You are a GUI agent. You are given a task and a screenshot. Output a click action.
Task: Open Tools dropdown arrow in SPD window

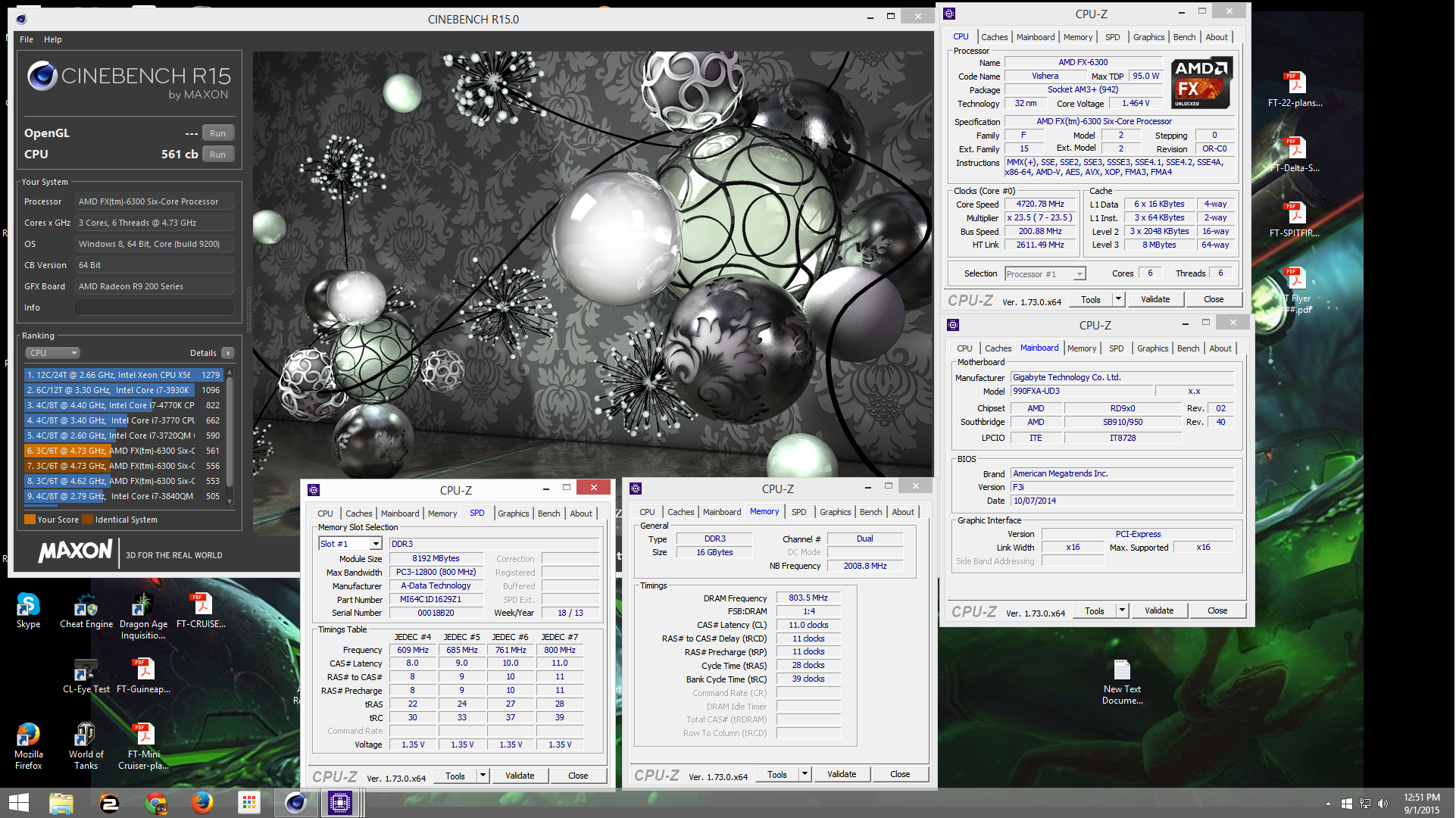[x=483, y=776]
